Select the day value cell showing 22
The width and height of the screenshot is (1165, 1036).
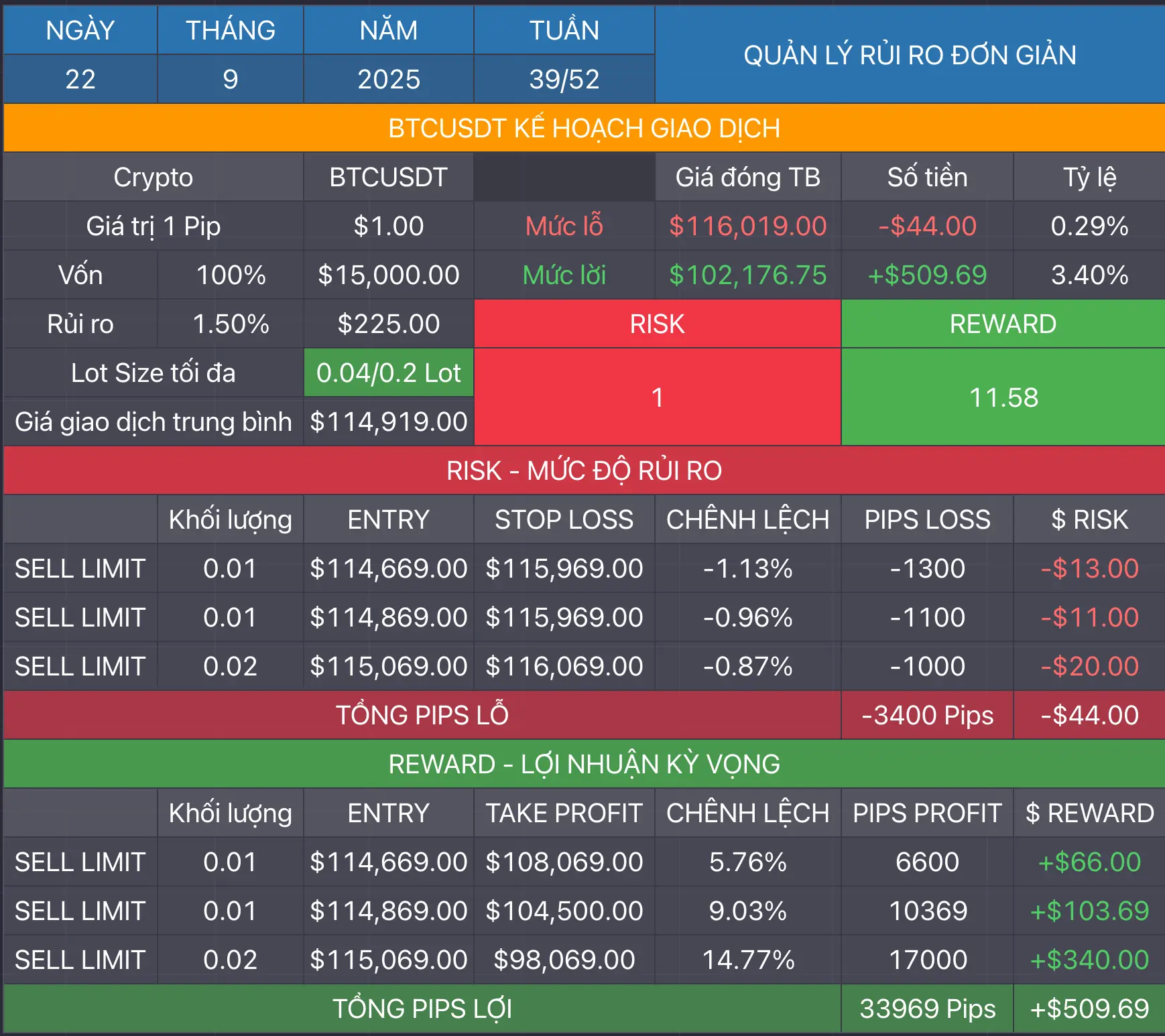pyautogui.click(x=80, y=79)
